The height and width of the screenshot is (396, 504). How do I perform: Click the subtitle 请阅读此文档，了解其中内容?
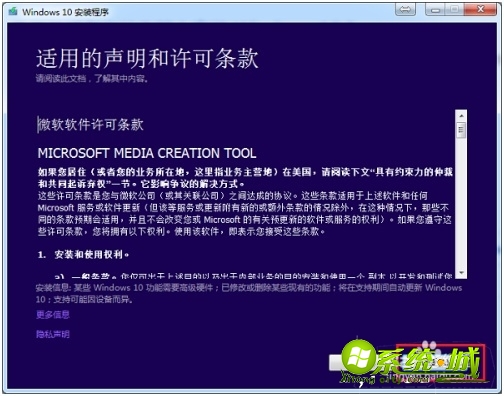(92, 79)
